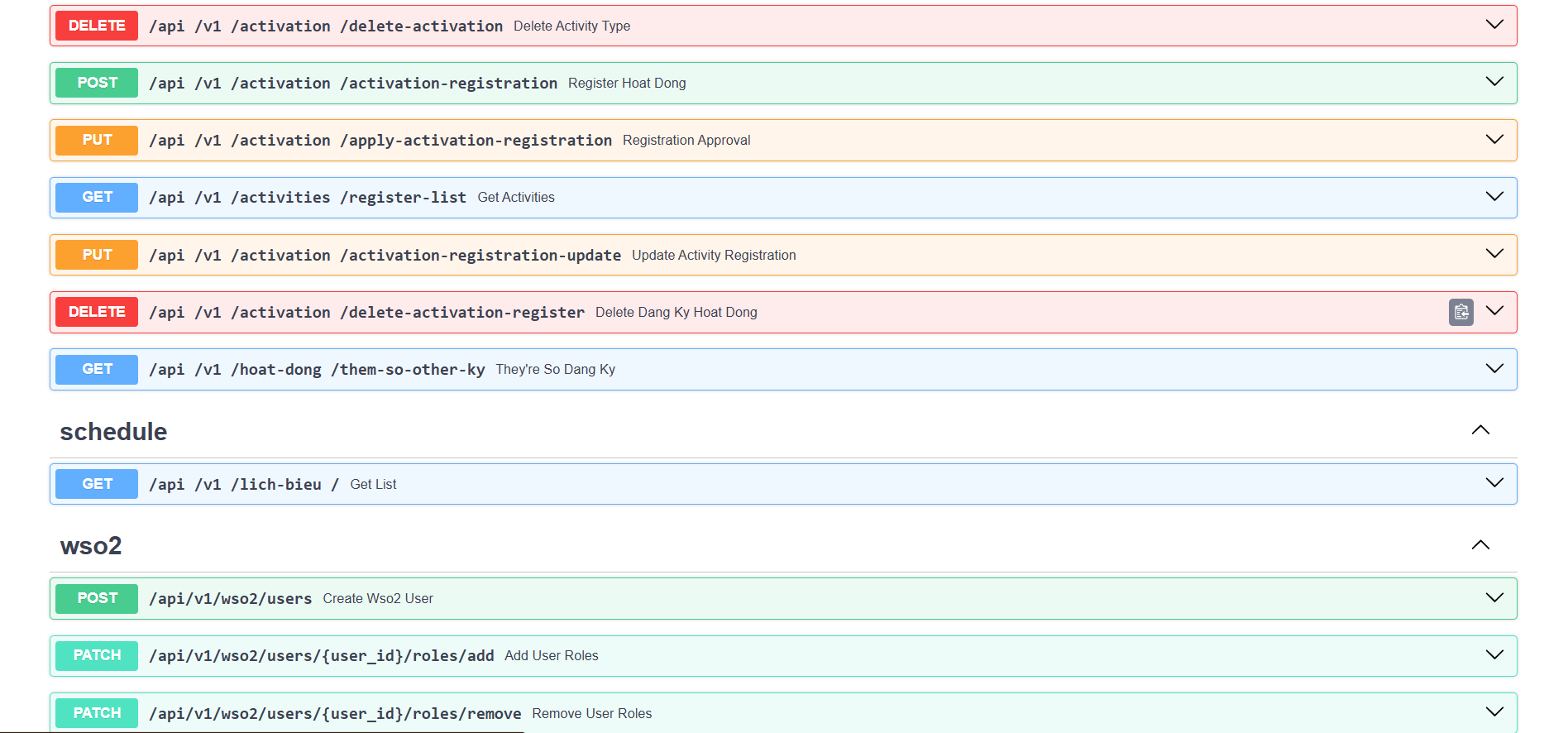Click PUT badge for apply-activation-registration
Screen dimensions: 1568x733
click(97, 140)
